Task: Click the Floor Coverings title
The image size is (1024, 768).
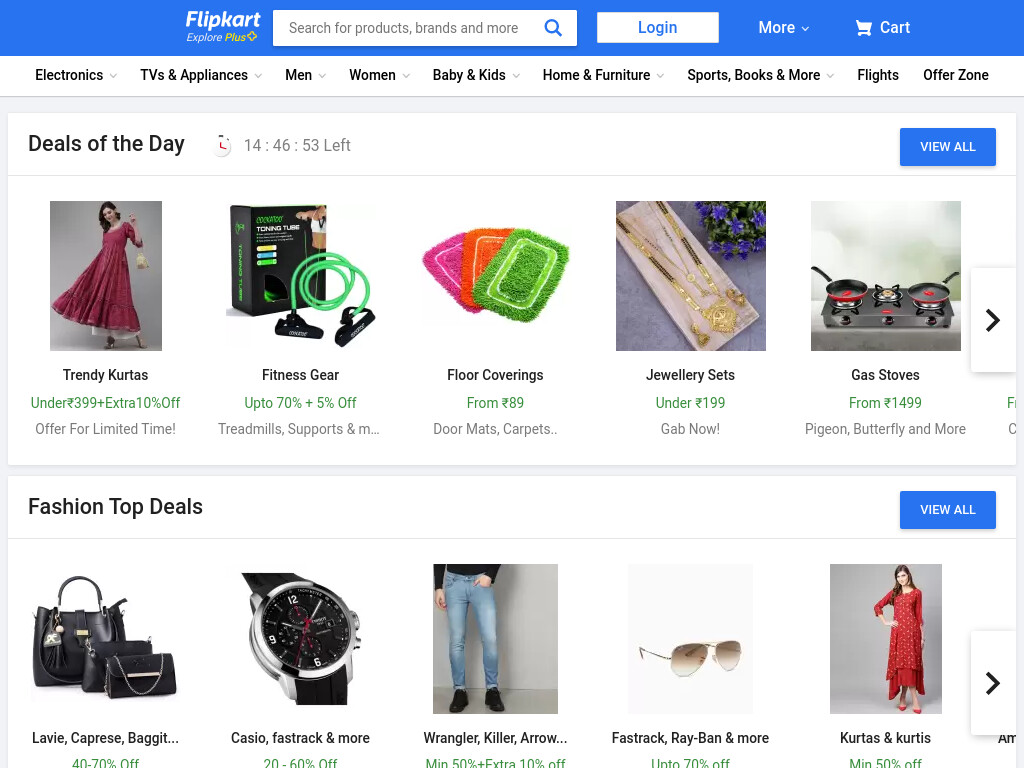Action: (x=495, y=375)
